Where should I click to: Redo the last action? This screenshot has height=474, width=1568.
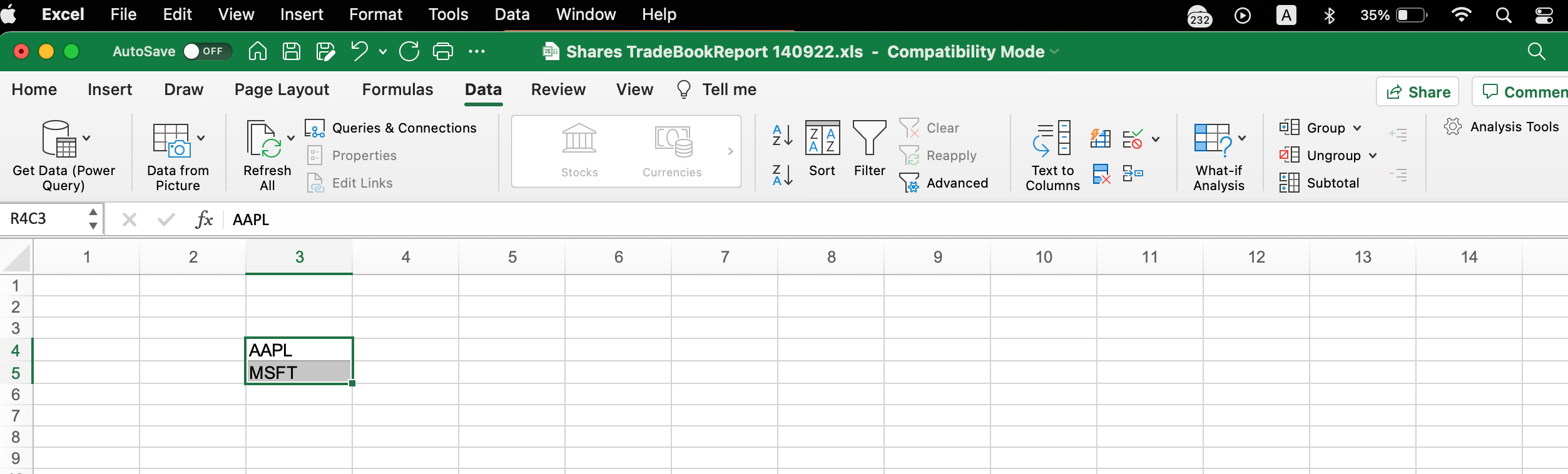(x=409, y=51)
